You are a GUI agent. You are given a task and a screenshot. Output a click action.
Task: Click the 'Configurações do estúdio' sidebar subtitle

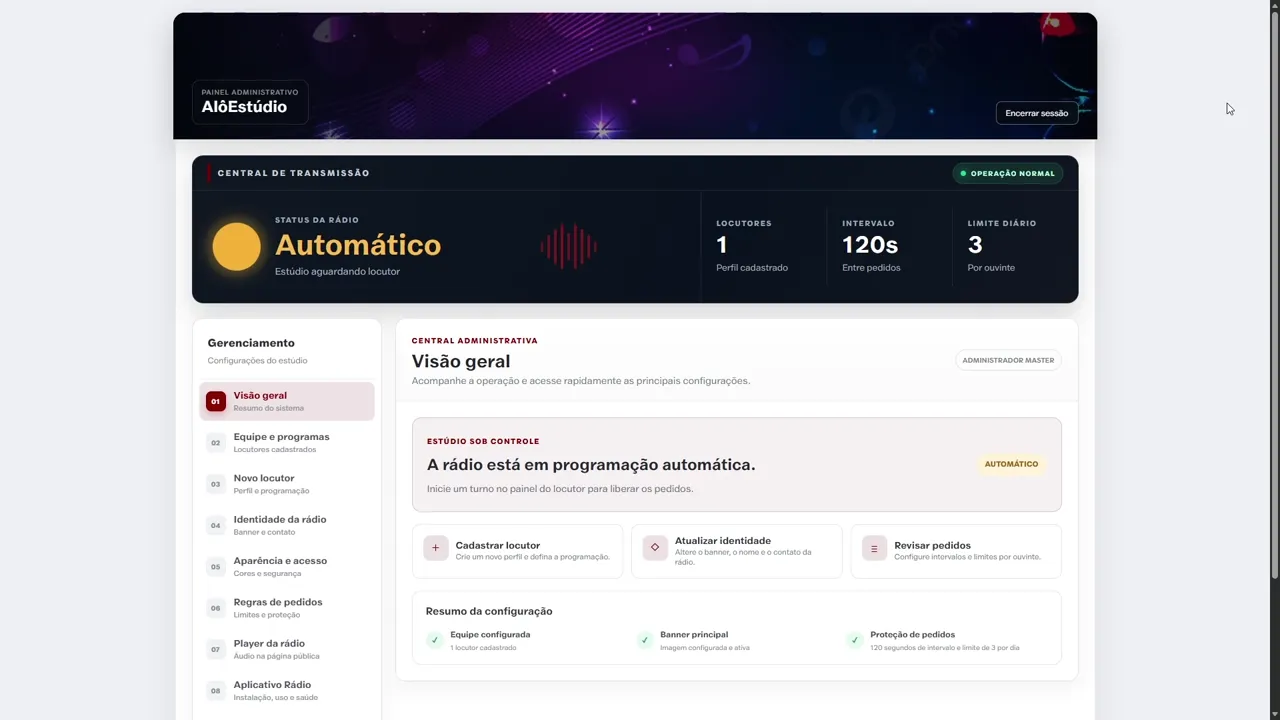[258, 361]
